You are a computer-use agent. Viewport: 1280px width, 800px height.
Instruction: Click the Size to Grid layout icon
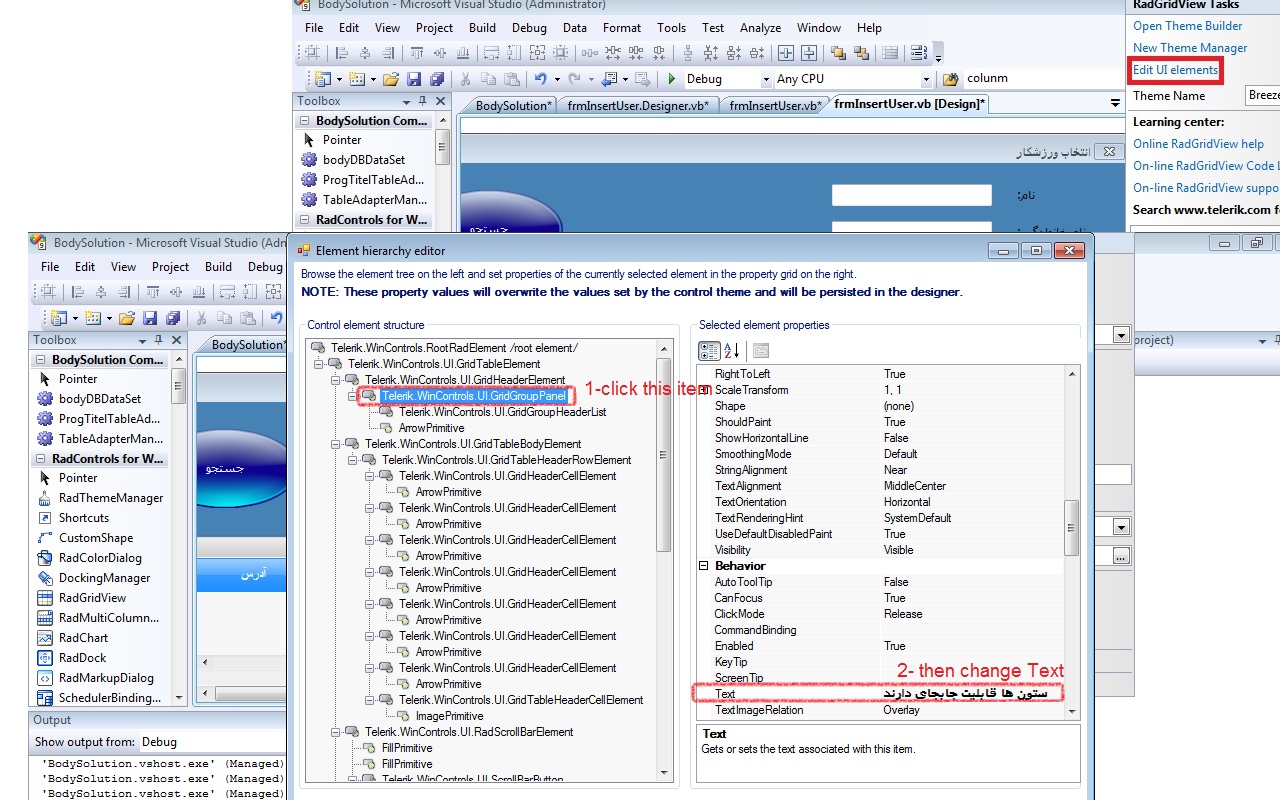point(560,54)
